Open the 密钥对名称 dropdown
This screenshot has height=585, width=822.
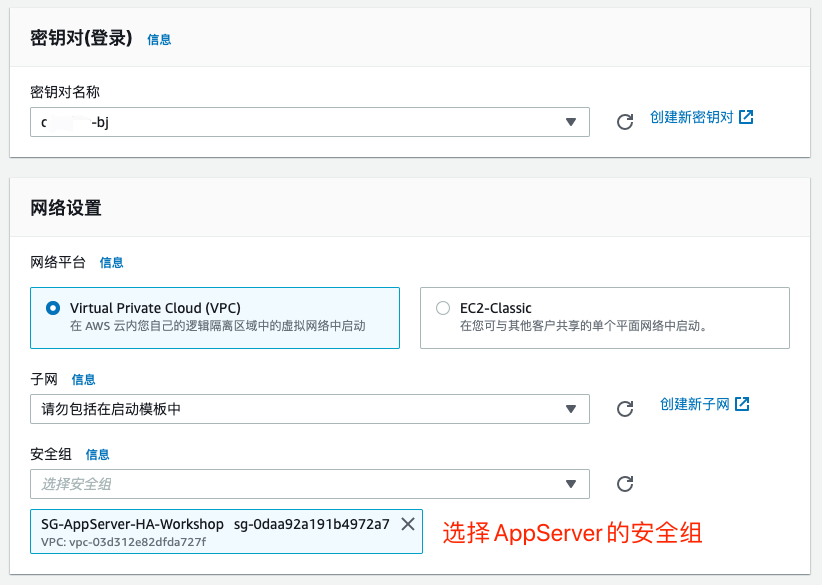coord(309,122)
